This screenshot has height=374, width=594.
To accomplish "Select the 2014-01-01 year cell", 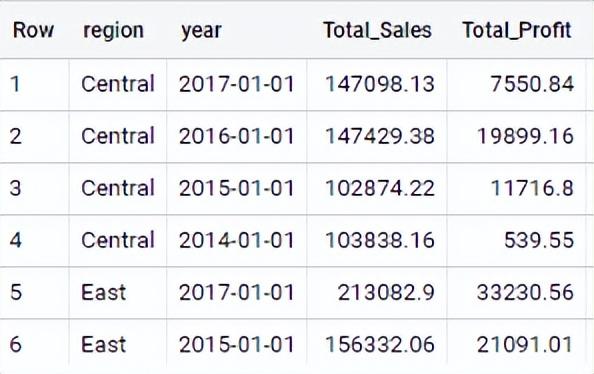I will click(x=236, y=240).
